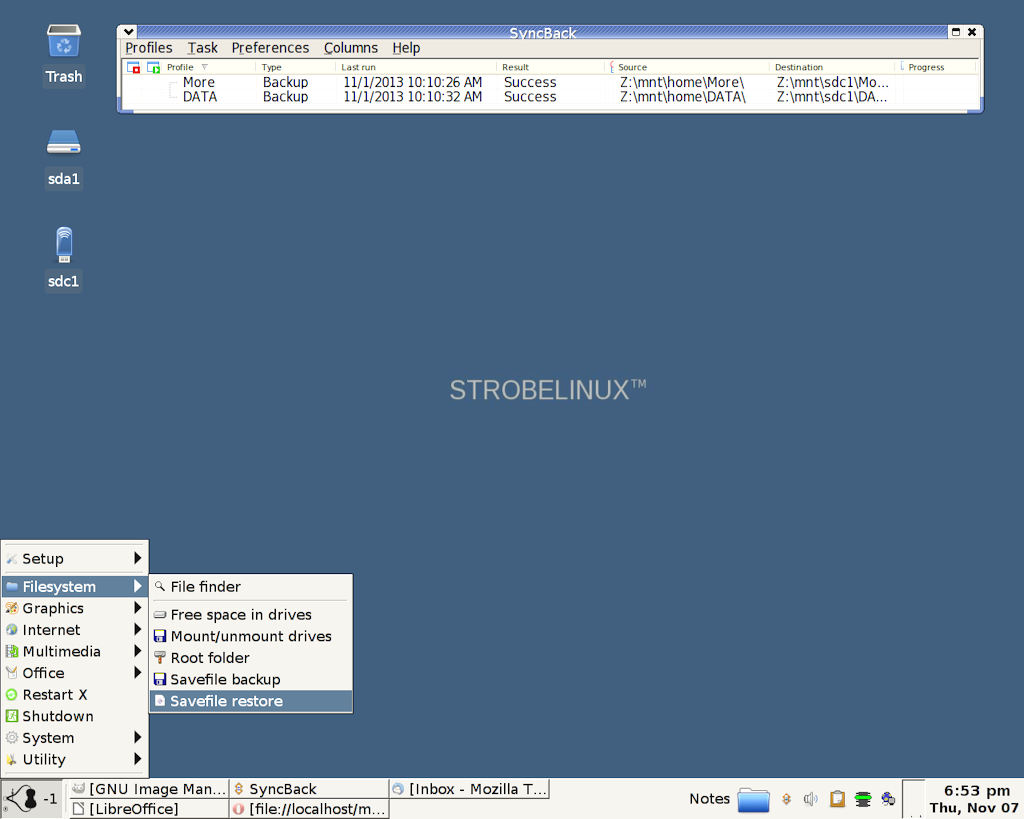Click the green run icon in SyncBack
The image size is (1024, 819).
[153, 68]
